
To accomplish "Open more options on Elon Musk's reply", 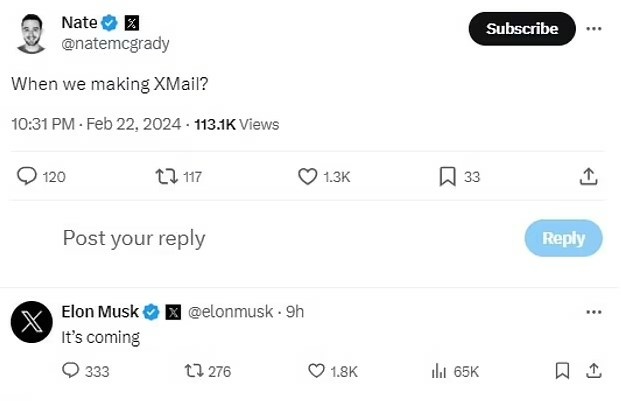I will click(x=594, y=312).
